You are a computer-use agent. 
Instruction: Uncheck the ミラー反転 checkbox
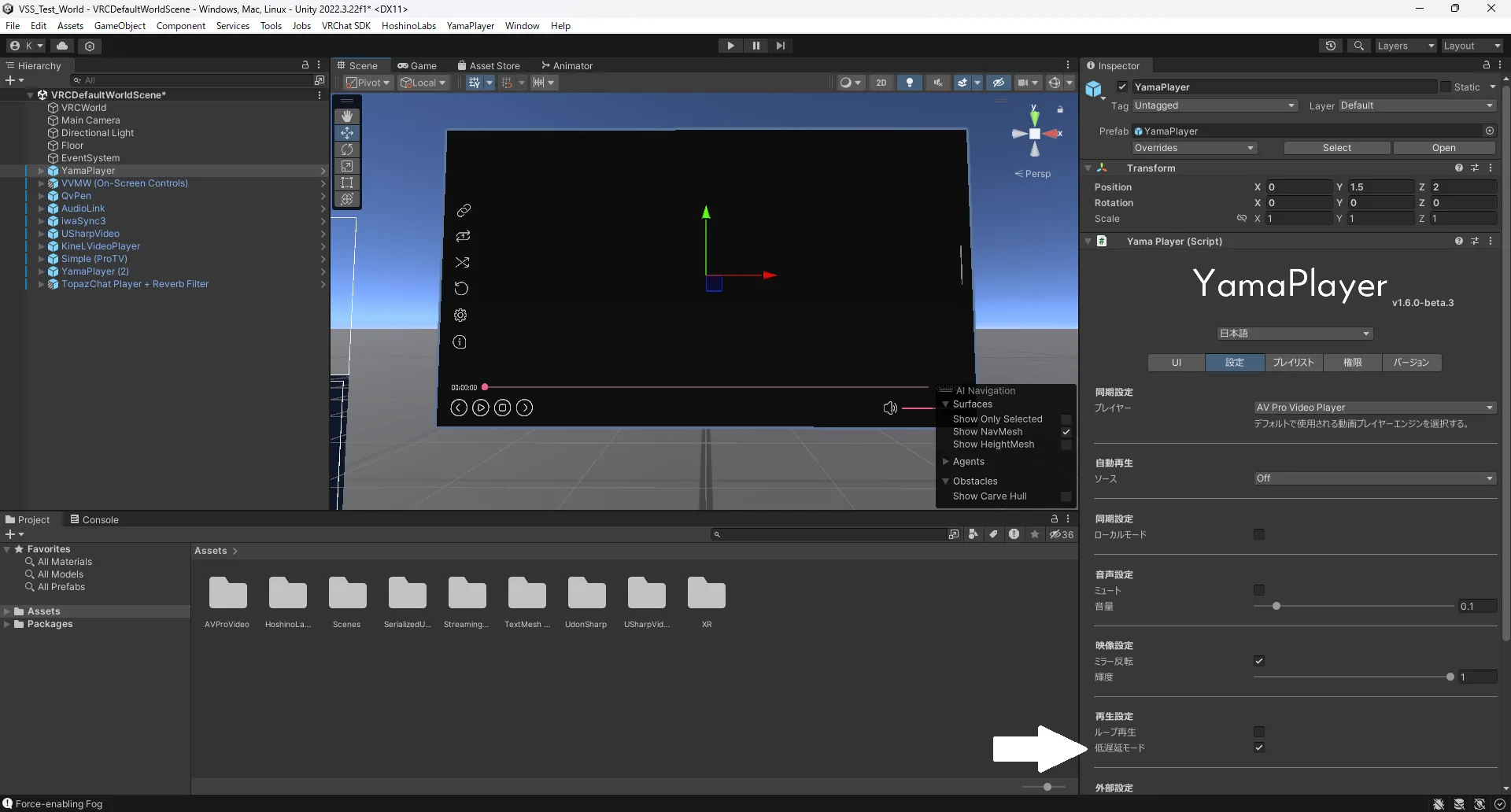pyautogui.click(x=1259, y=662)
